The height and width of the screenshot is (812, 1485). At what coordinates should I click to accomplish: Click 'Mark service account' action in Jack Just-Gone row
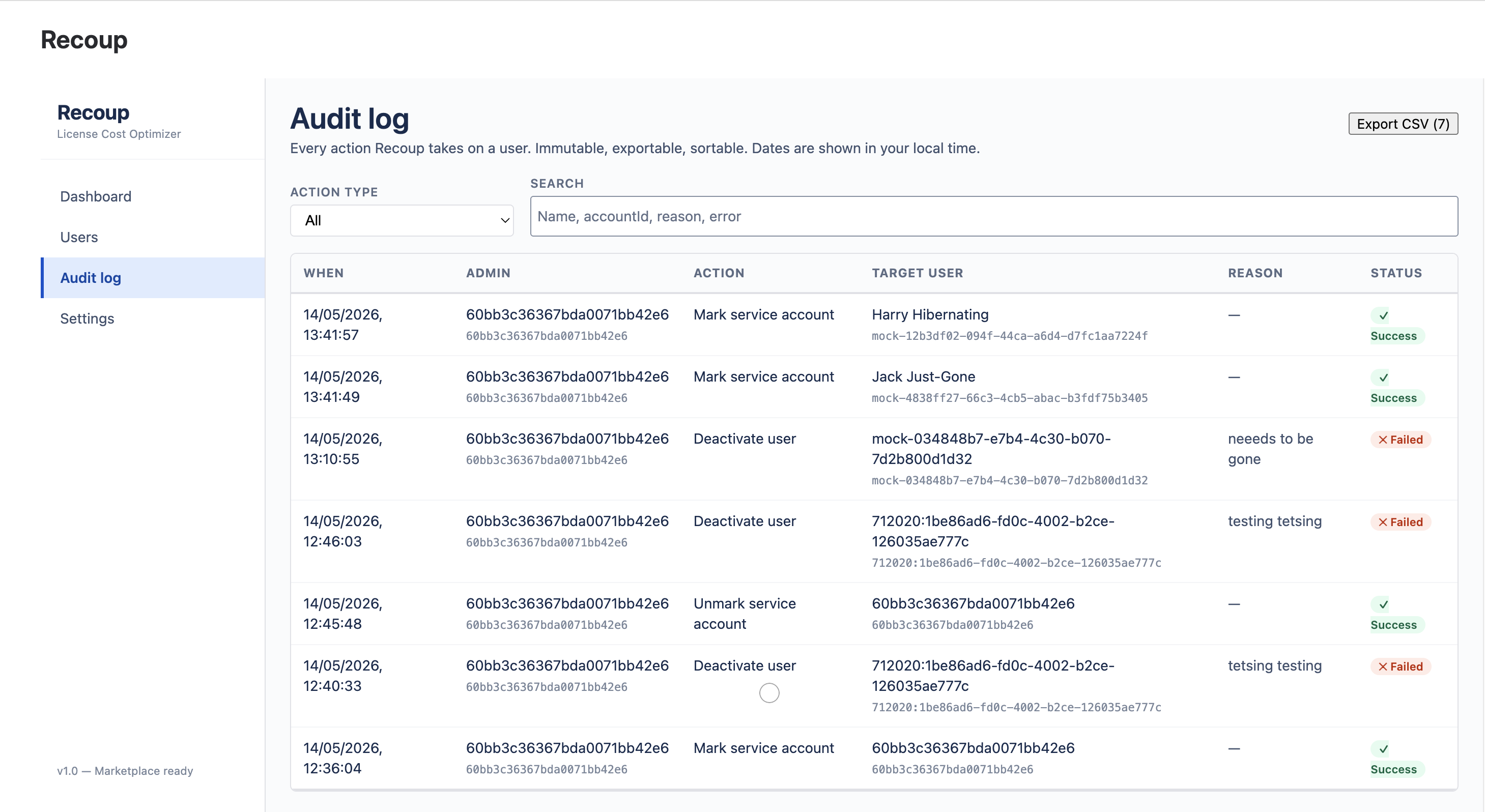coord(763,377)
